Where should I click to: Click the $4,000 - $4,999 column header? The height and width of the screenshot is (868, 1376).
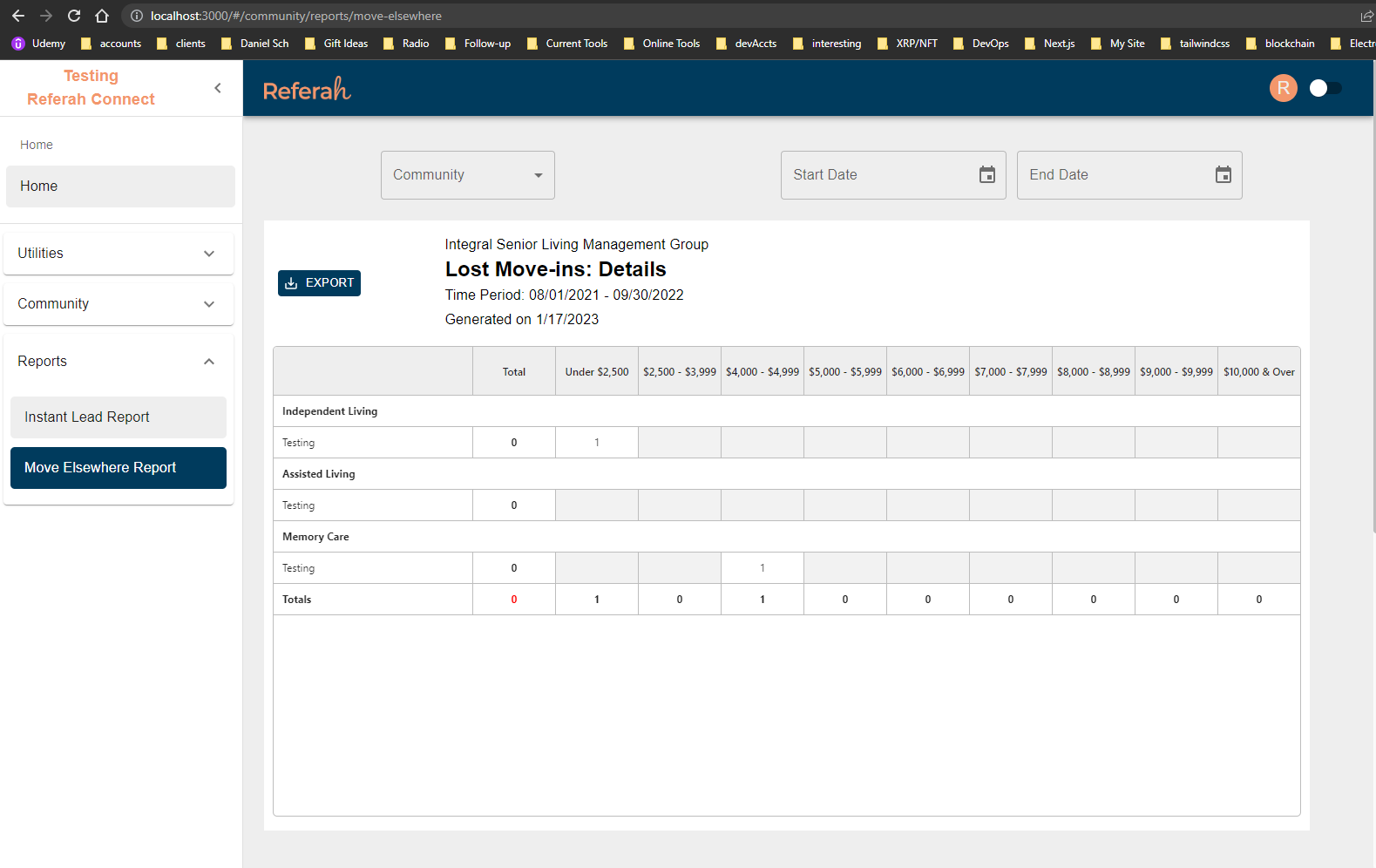pos(763,372)
